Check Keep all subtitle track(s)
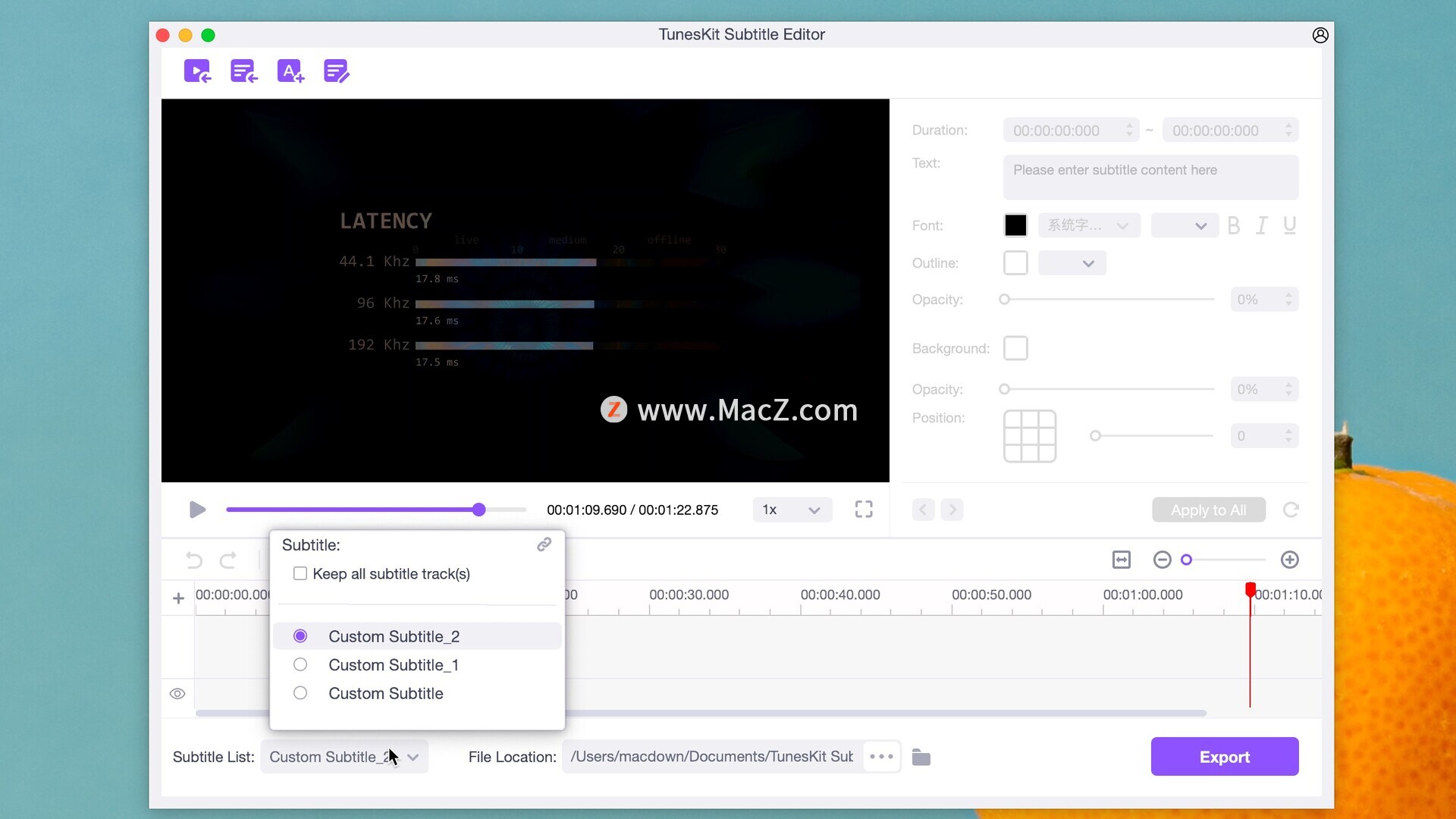 point(300,574)
